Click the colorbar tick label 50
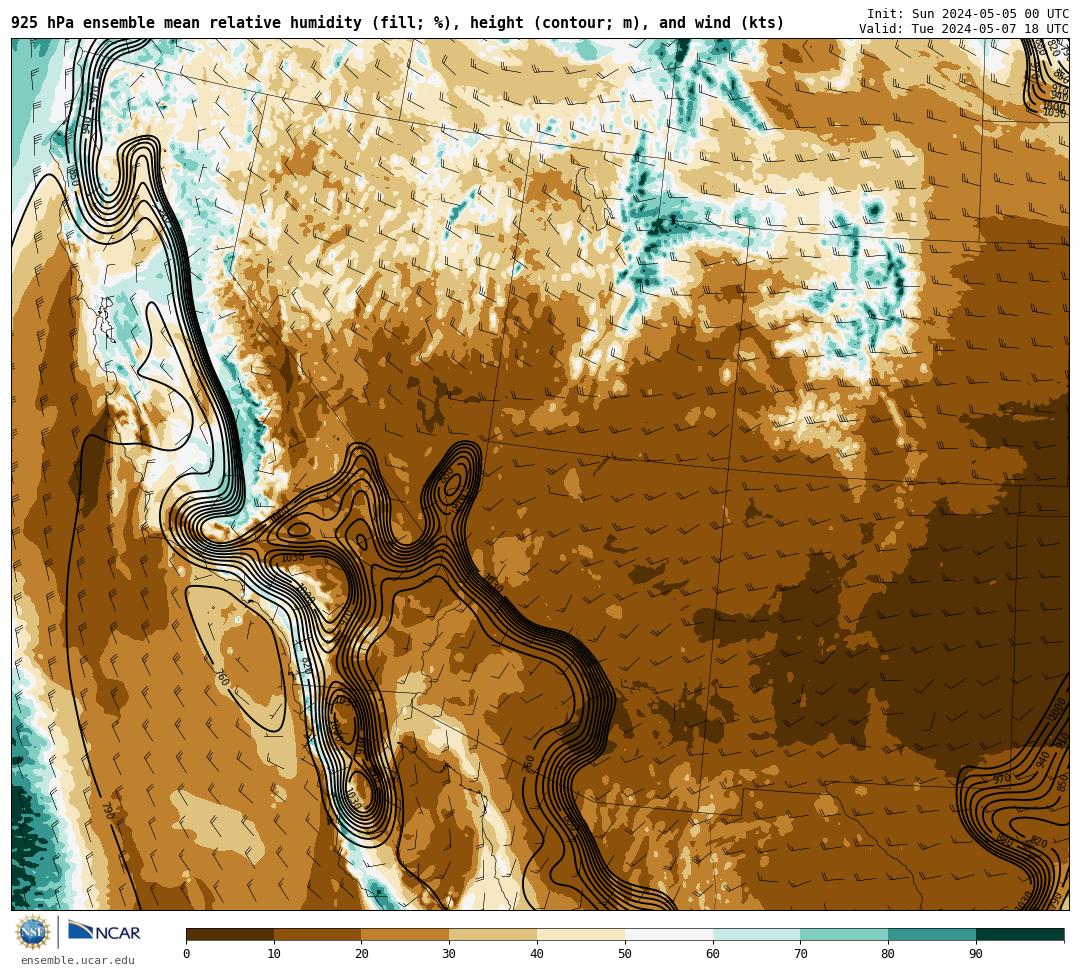 pyautogui.click(x=625, y=954)
